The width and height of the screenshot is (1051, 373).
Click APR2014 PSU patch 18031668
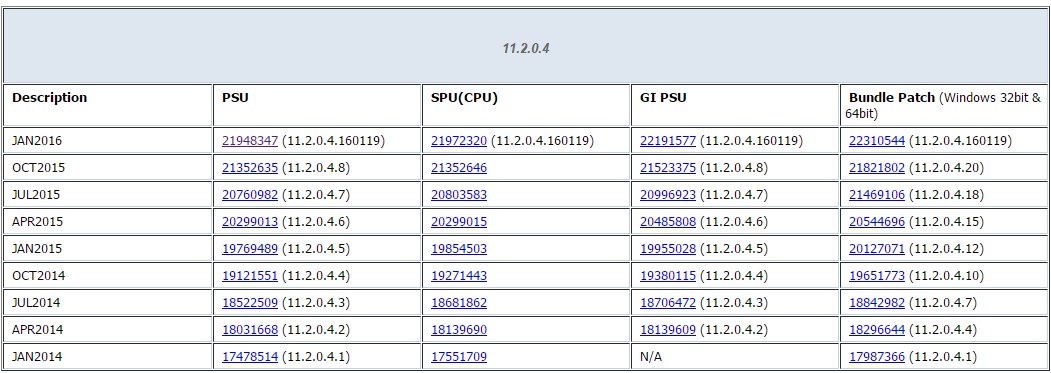pyautogui.click(x=250, y=329)
